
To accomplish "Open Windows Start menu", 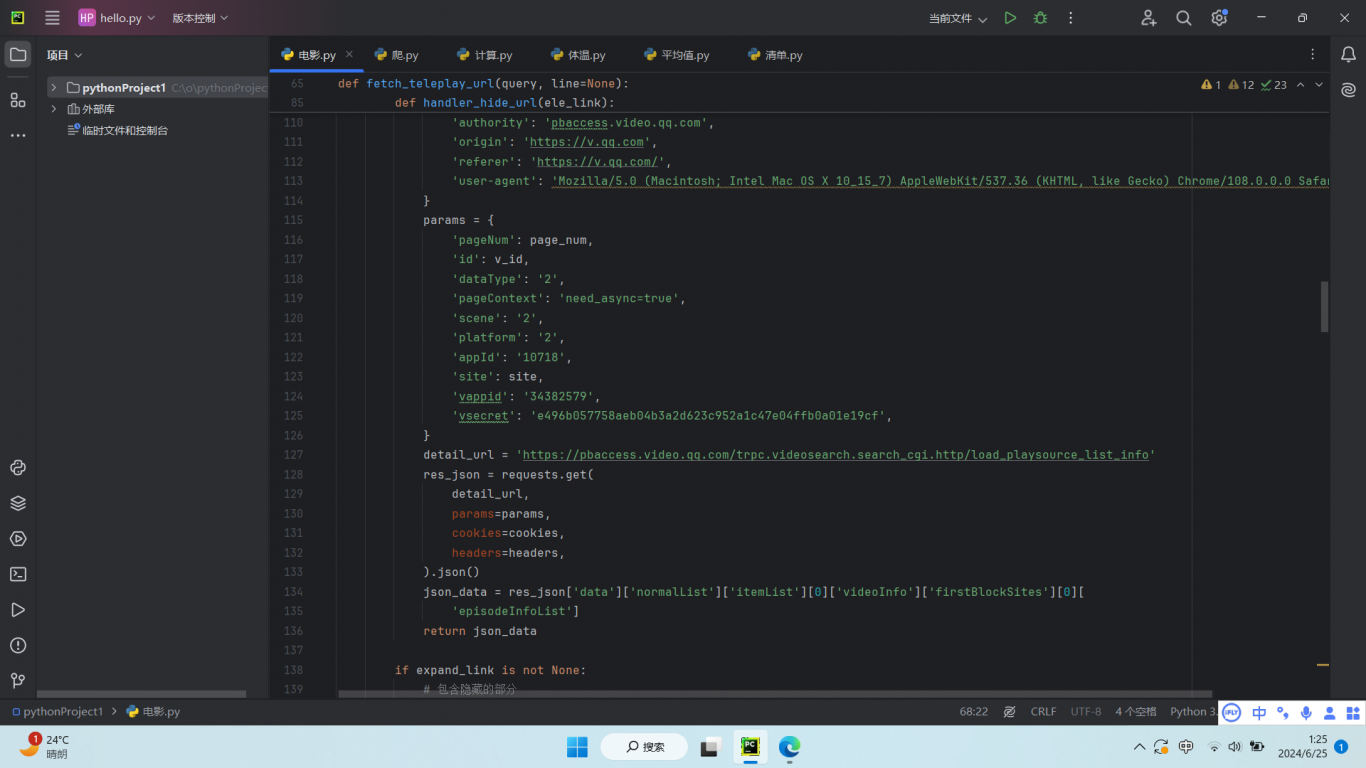I will pyautogui.click(x=578, y=747).
